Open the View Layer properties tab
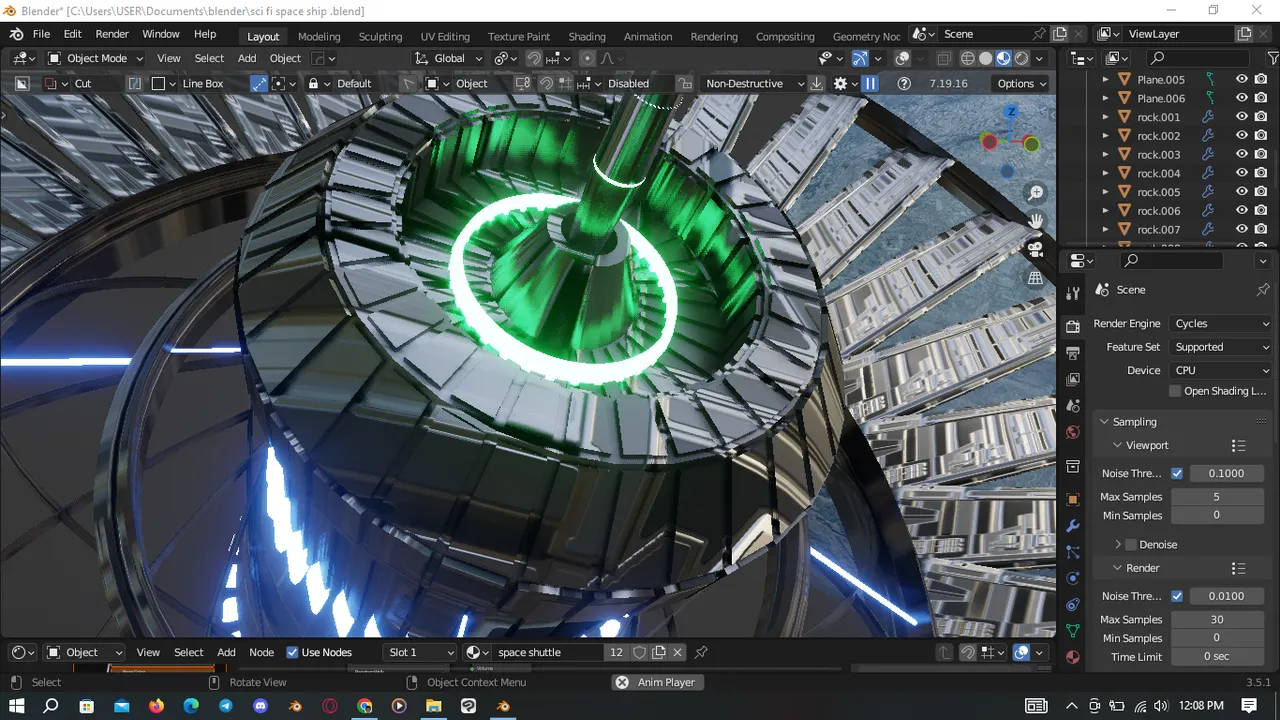 [1073, 379]
